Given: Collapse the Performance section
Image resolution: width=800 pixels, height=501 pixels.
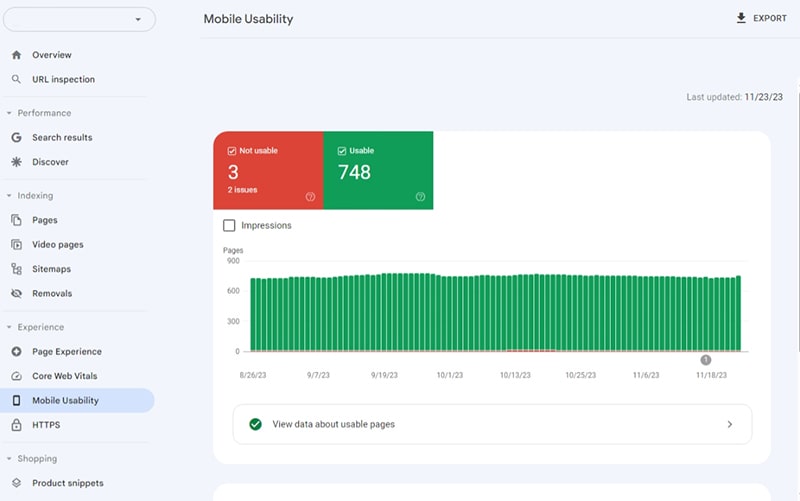Looking at the screenshot, I should click(x=9, y=113).
